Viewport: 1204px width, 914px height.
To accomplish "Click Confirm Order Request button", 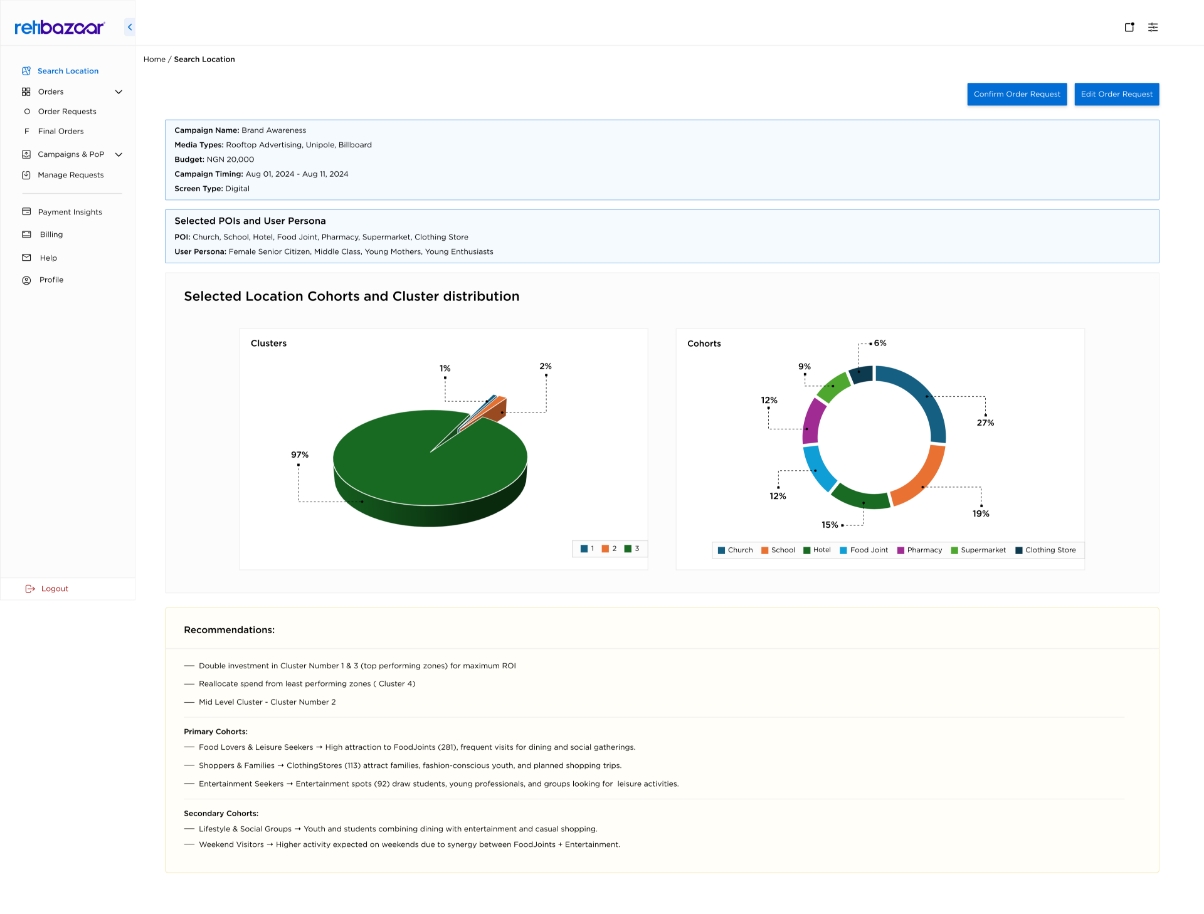I will coord(1017,94).
